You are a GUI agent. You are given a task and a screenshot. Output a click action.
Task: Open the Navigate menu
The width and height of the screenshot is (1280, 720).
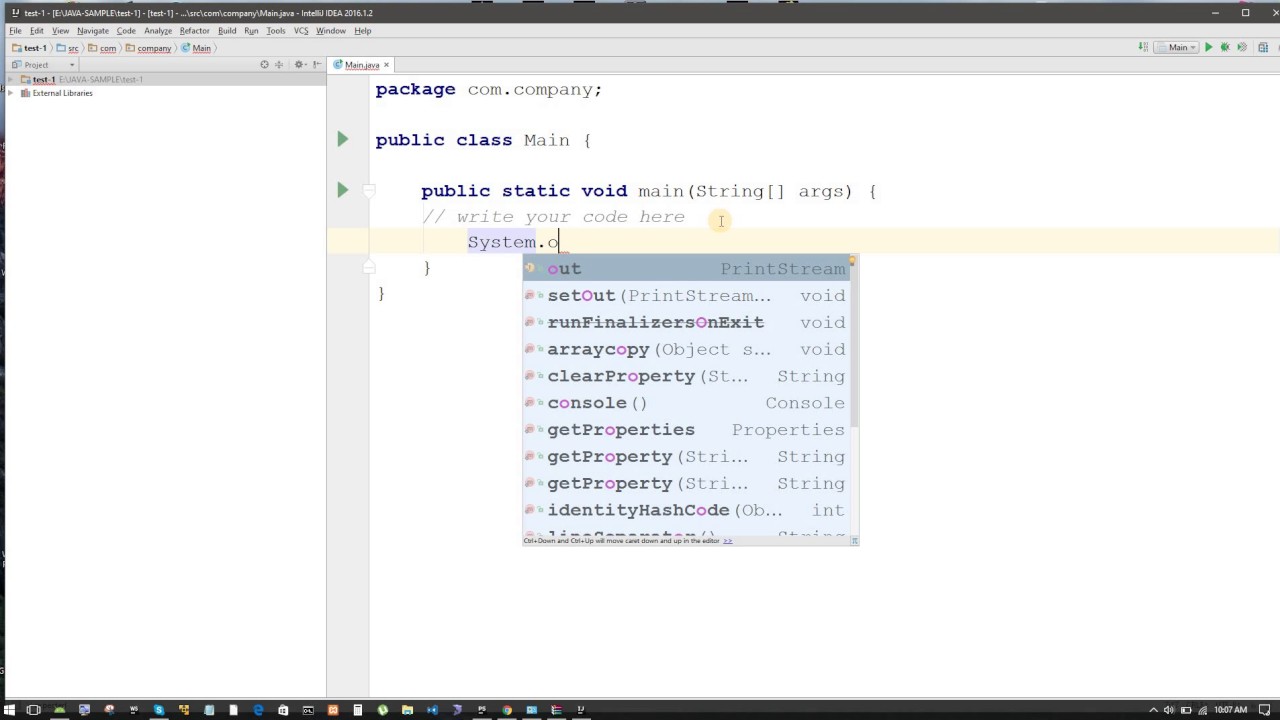[92, 31]
